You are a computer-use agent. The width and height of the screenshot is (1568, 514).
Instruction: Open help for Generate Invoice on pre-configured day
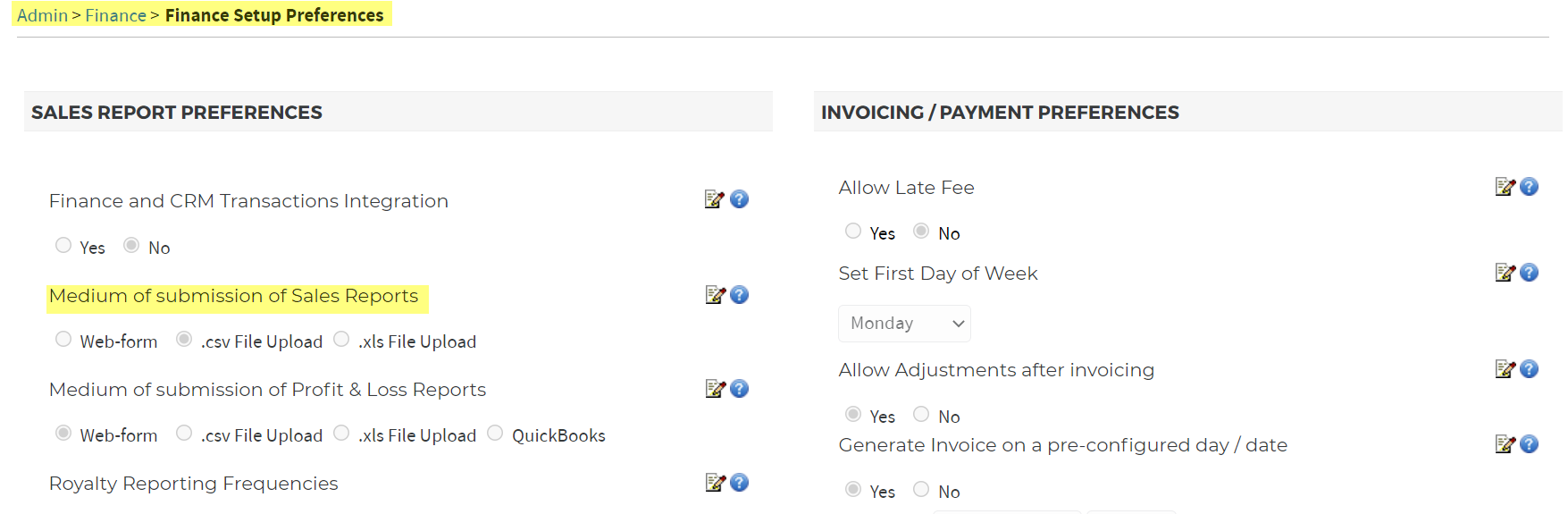1529,444
